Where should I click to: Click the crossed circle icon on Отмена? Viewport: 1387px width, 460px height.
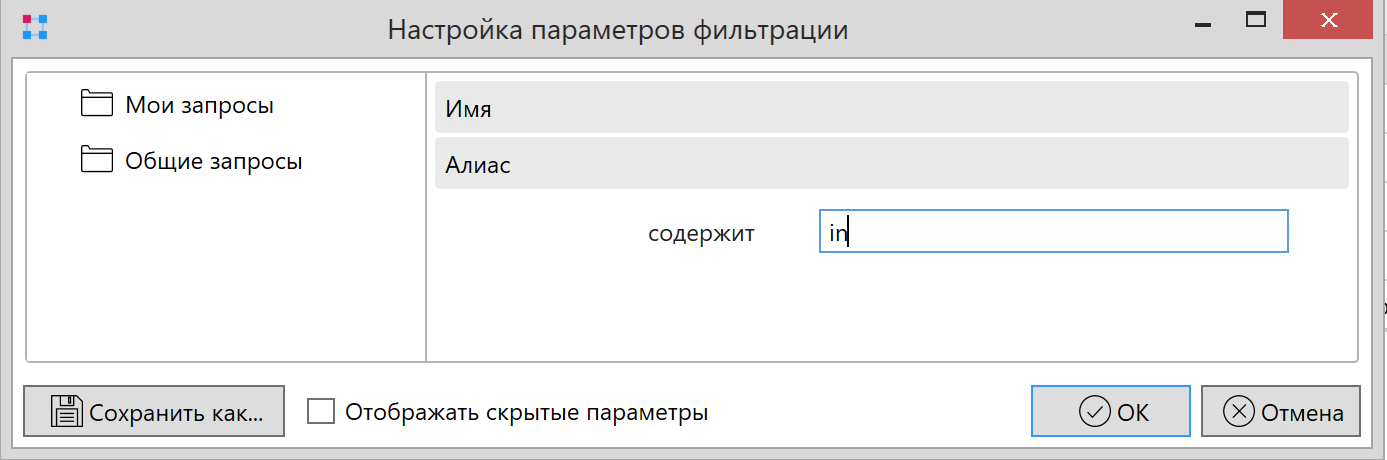click(x=1240, y=412)
